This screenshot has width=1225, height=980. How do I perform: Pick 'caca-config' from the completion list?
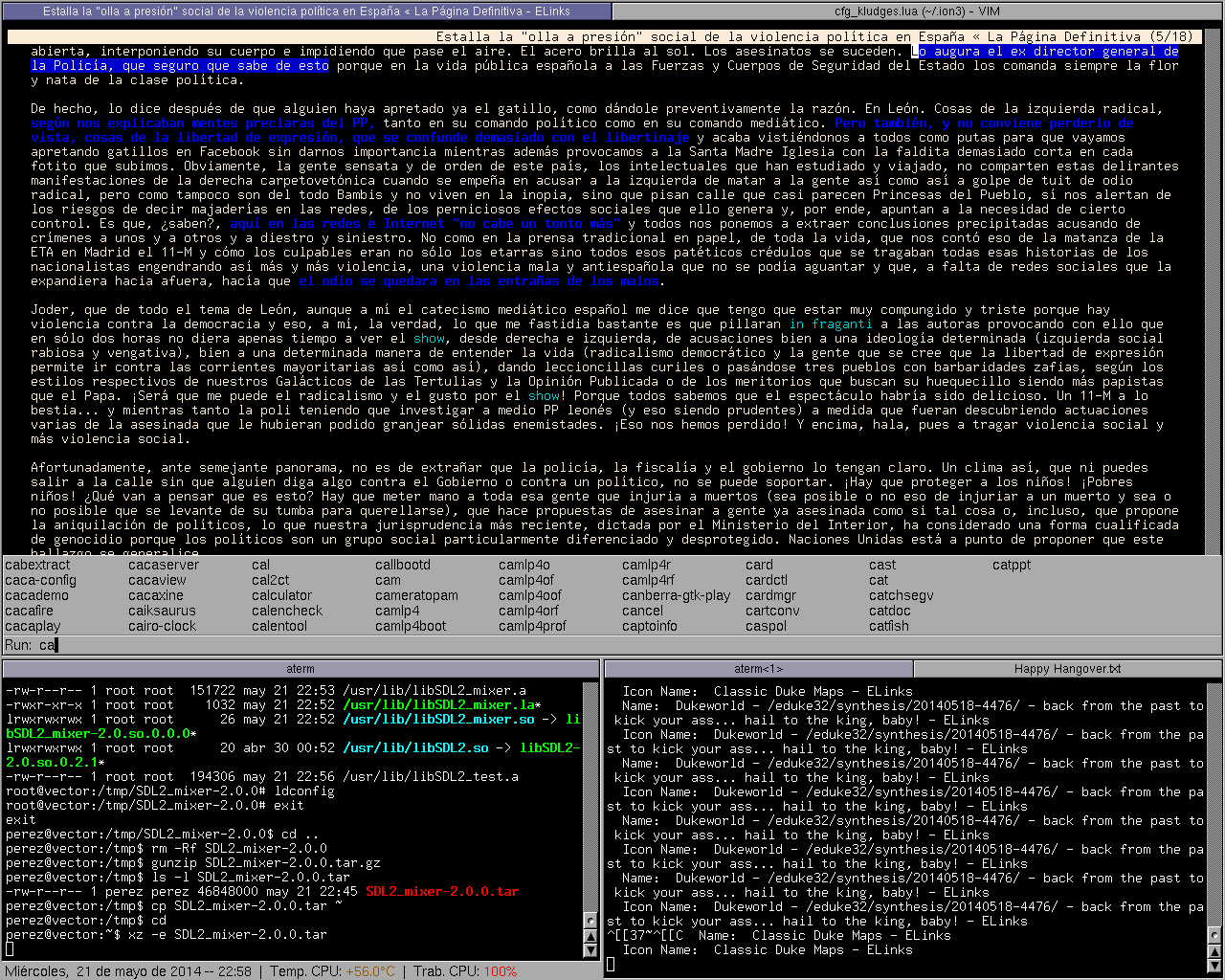point(40,580)
